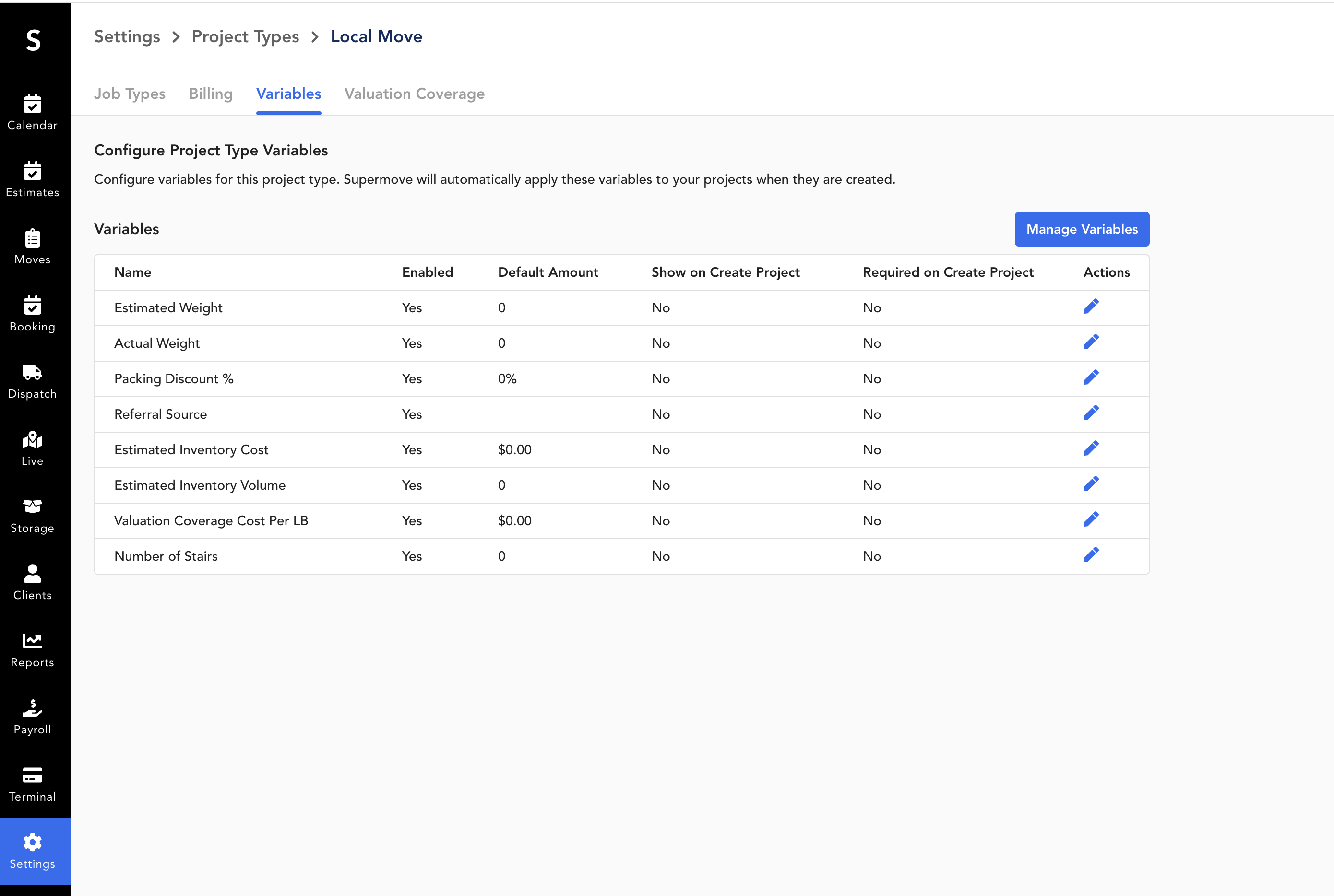Click edit icon for Estimated Weight

tap(1091, 306)
